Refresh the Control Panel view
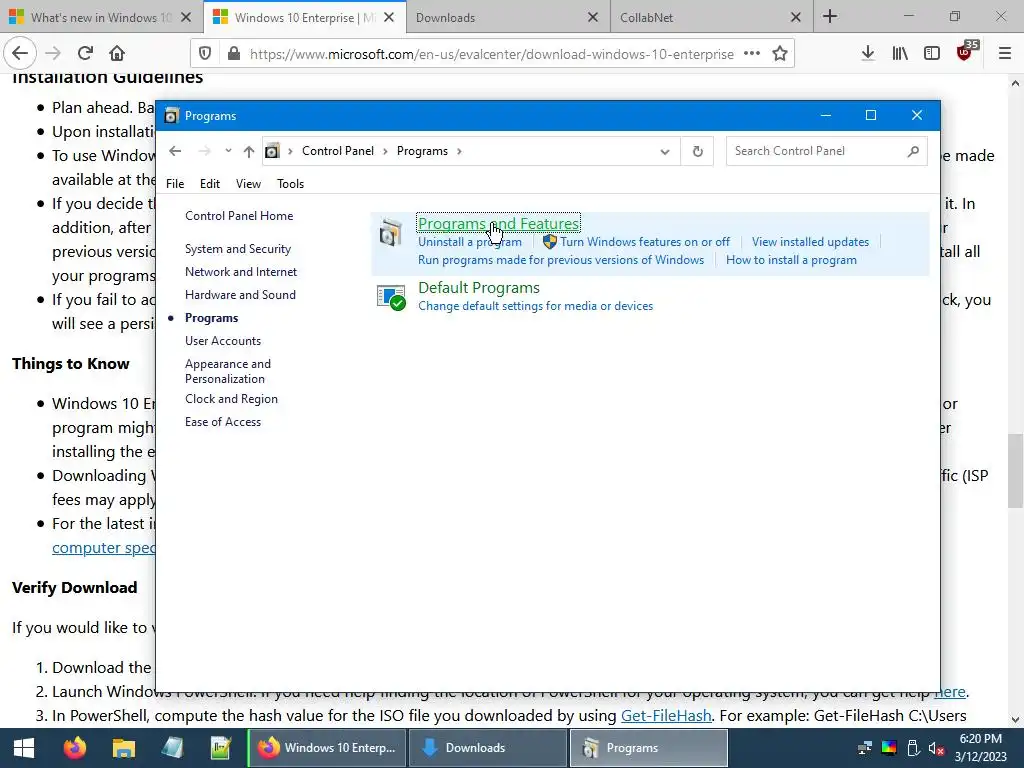The height and width of the screenshot is (768, 1024). click(697, 152)
